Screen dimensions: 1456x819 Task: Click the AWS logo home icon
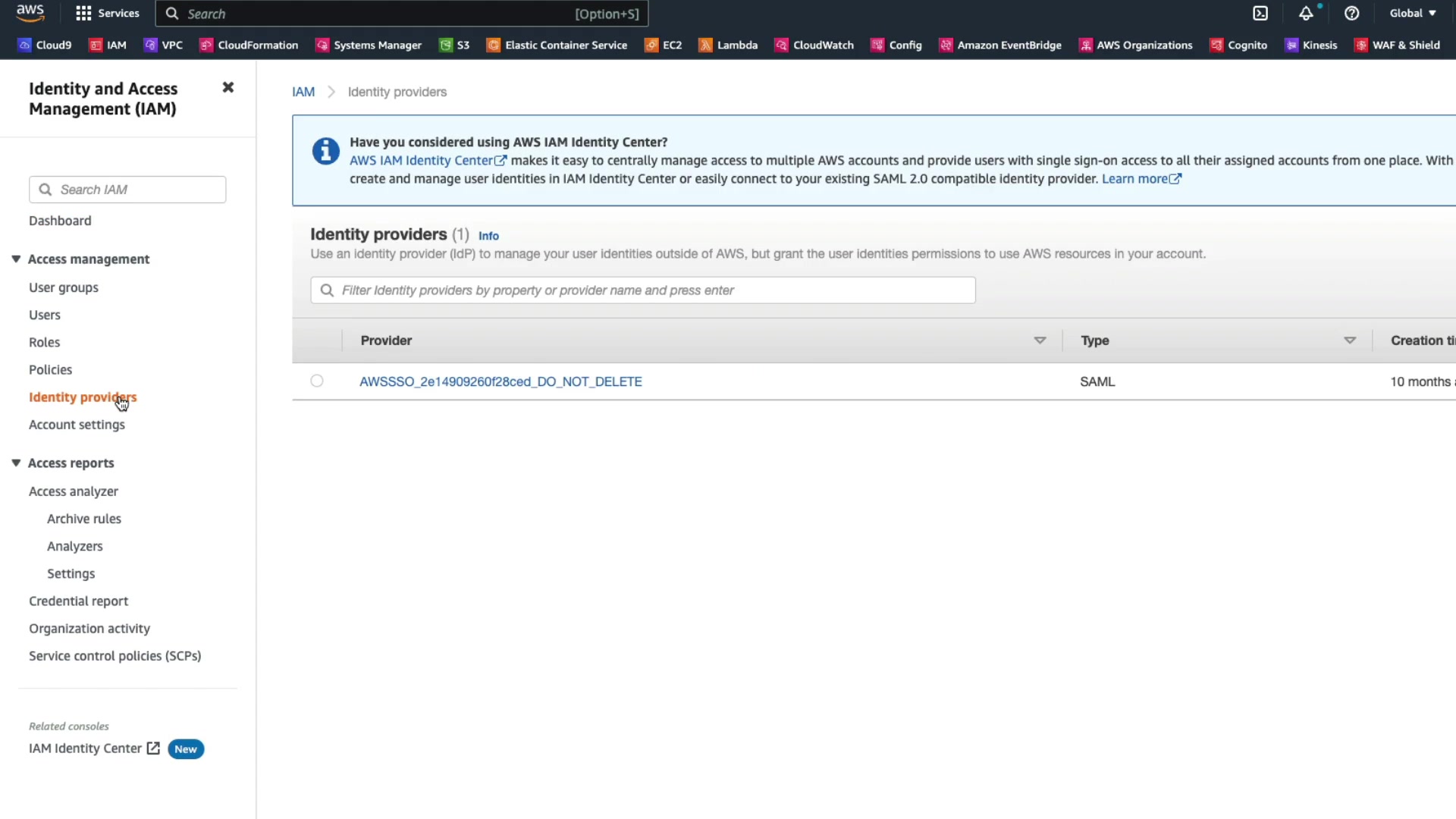[30, 13]
